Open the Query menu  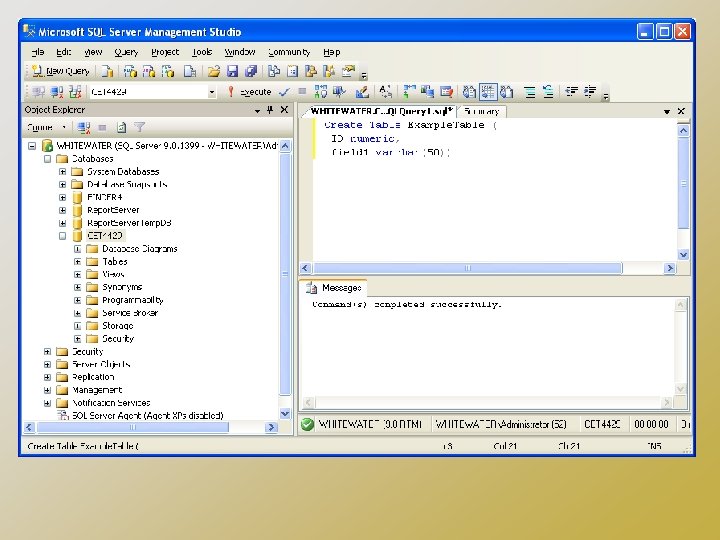(x=126, y=52)
